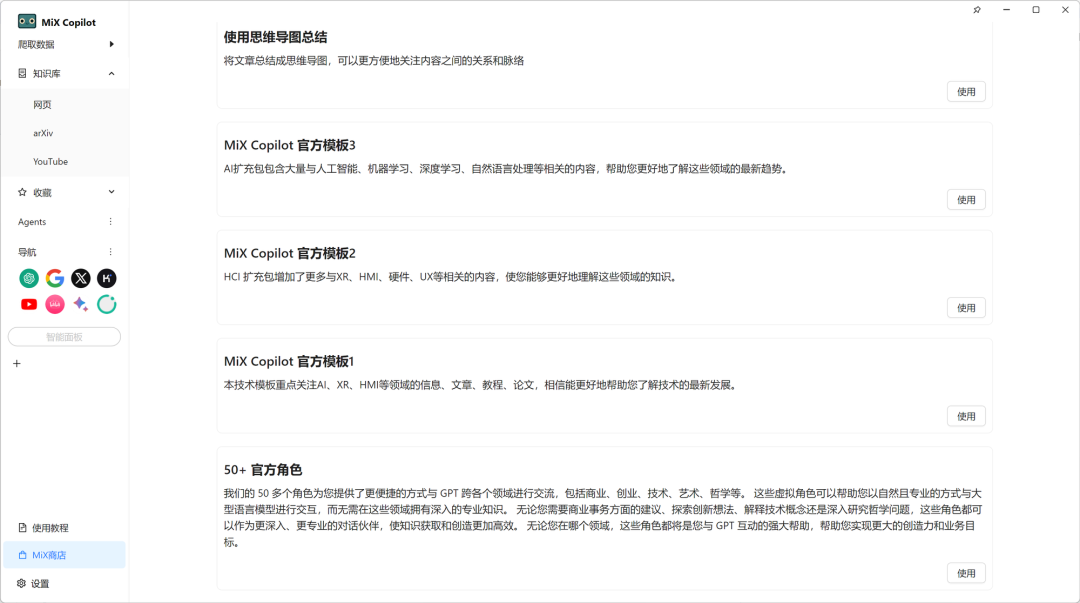Minimize the MiX Copilot window
This screenshot has width=1080, height=603.
(1006, 10)
